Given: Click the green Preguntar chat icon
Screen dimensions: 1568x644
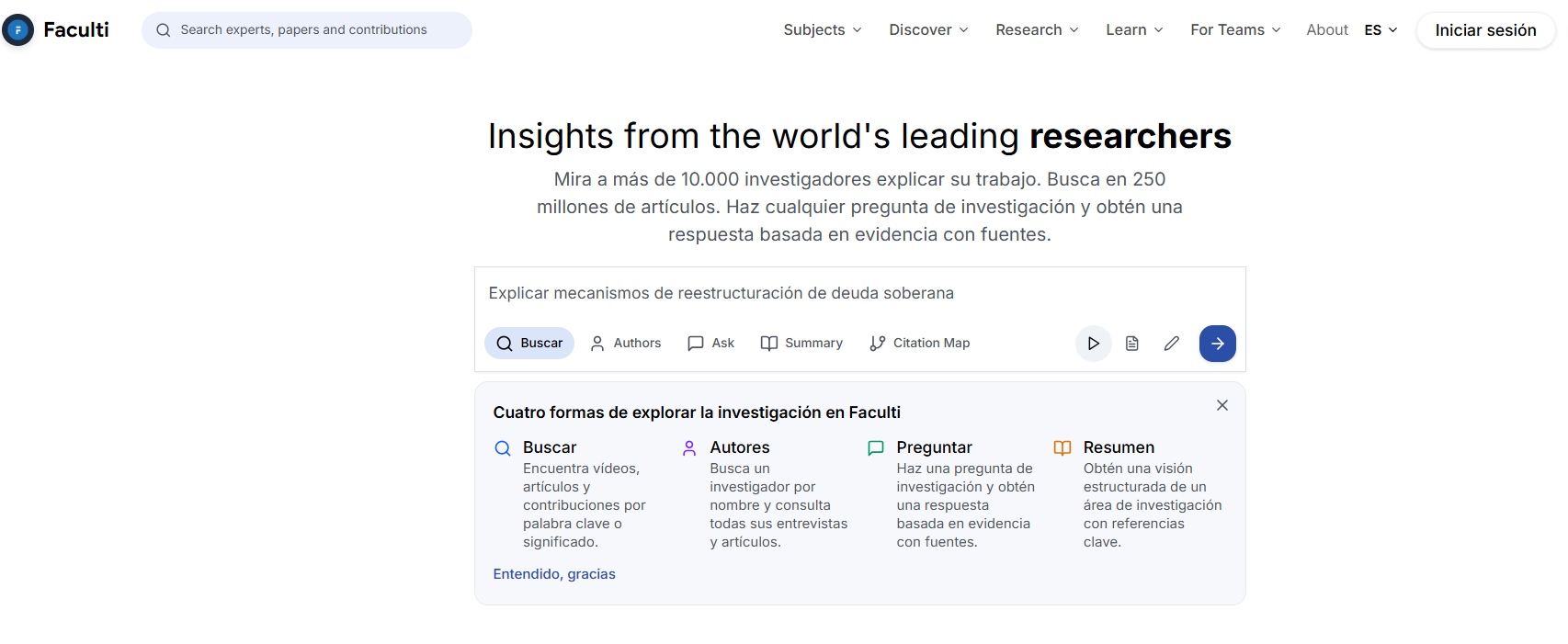Looking at the screenshot, I should coord(876,448).
